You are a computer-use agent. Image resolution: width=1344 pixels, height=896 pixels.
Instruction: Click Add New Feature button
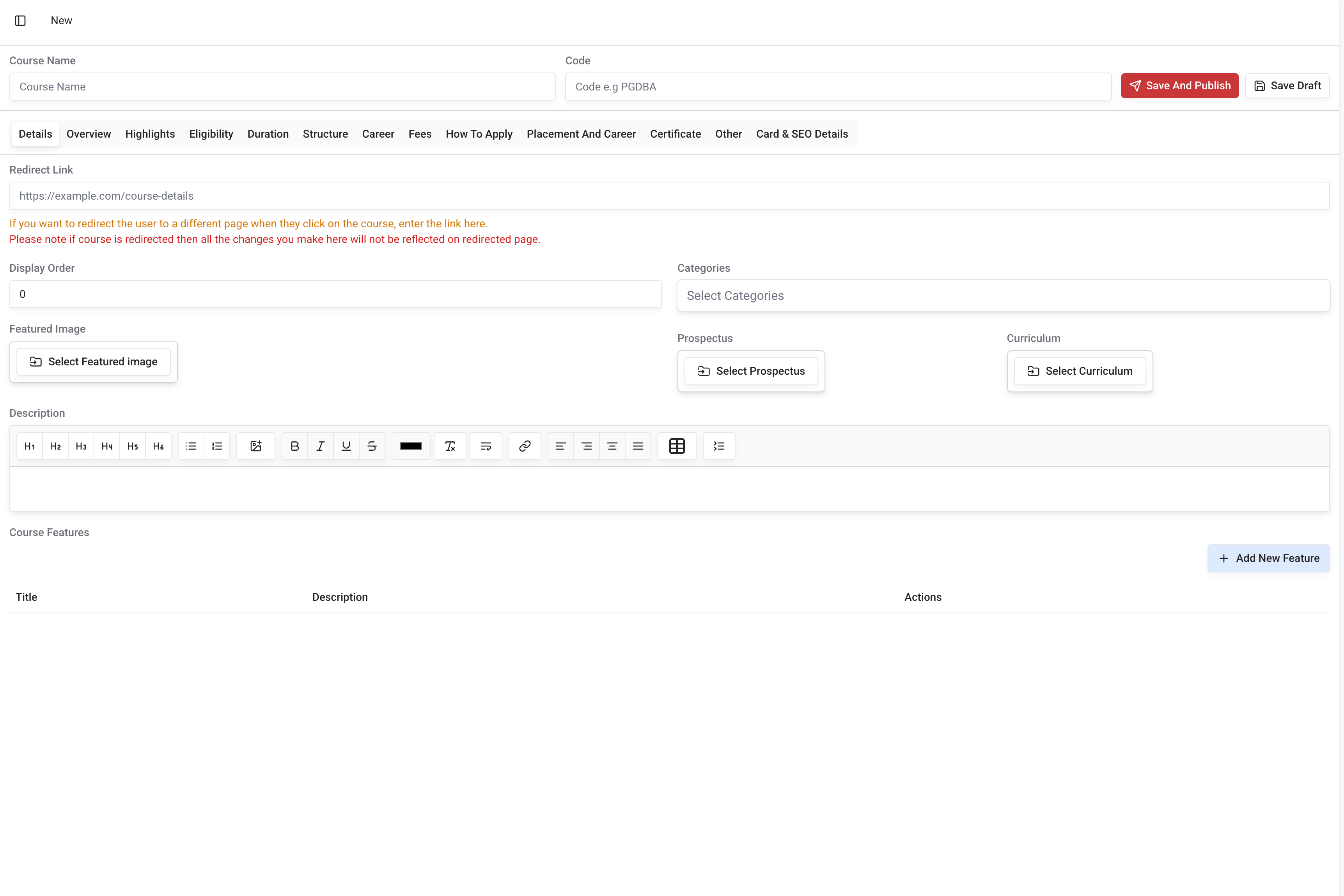point(1268,558)
